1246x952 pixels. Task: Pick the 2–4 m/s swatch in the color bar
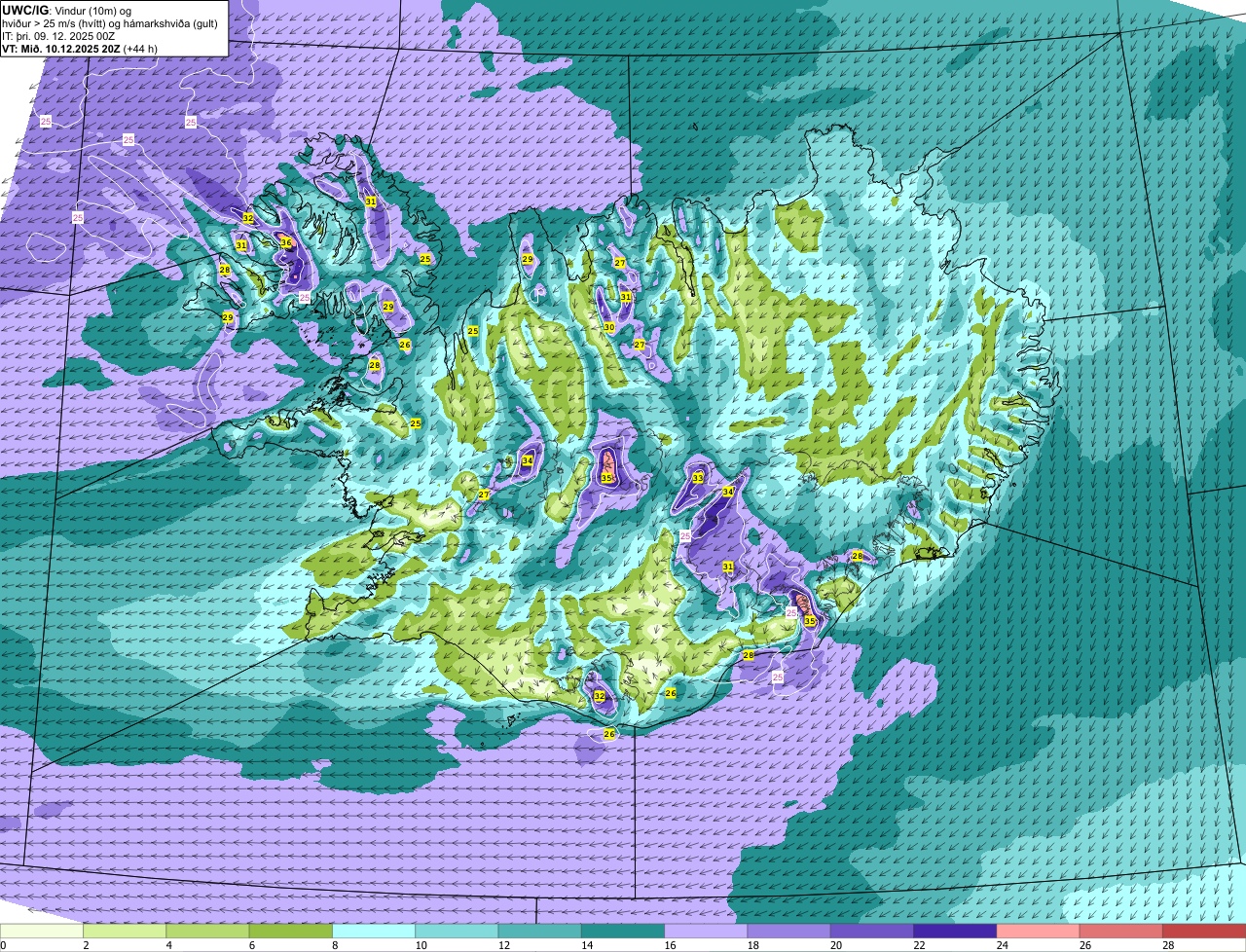(125, 932)
